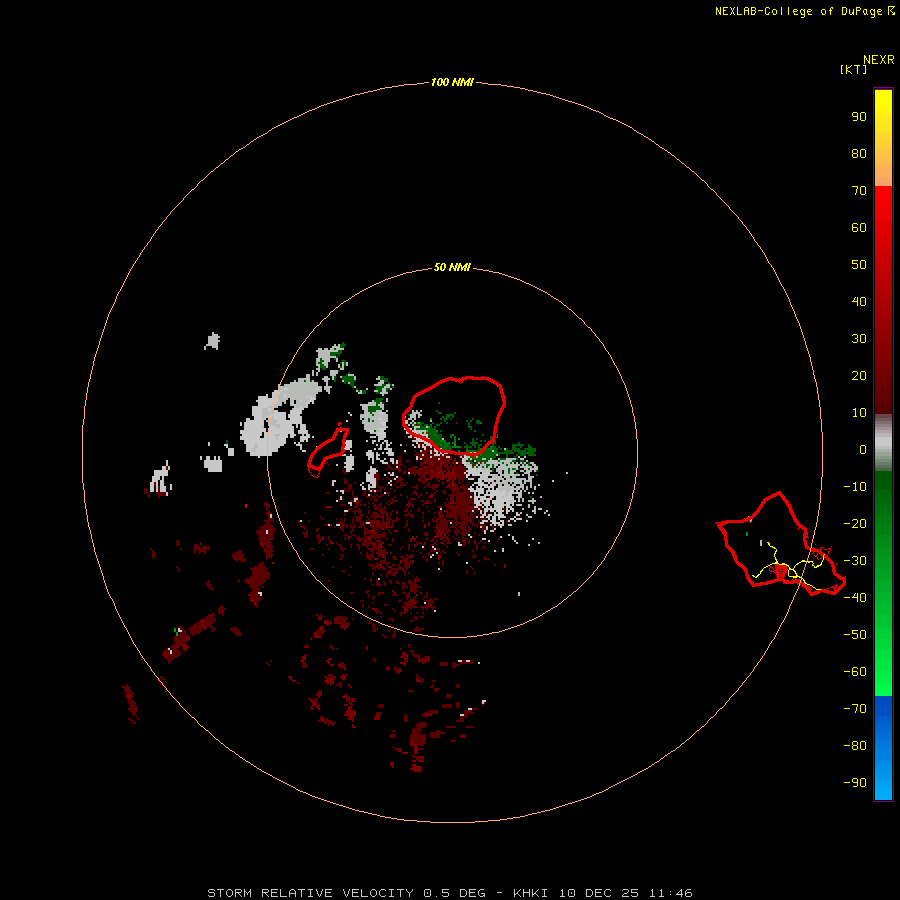Click the 40 value on the velocity scale

point(859,301)
